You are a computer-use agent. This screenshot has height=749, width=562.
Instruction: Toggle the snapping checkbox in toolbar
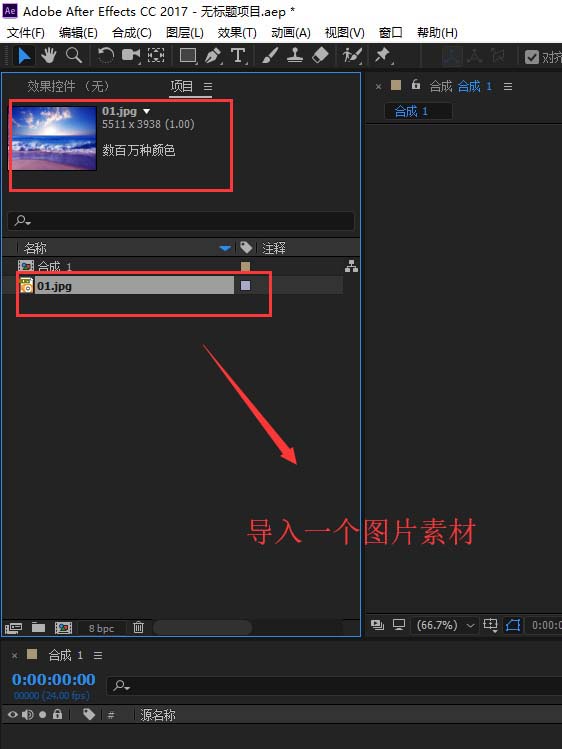click(531, 57)
